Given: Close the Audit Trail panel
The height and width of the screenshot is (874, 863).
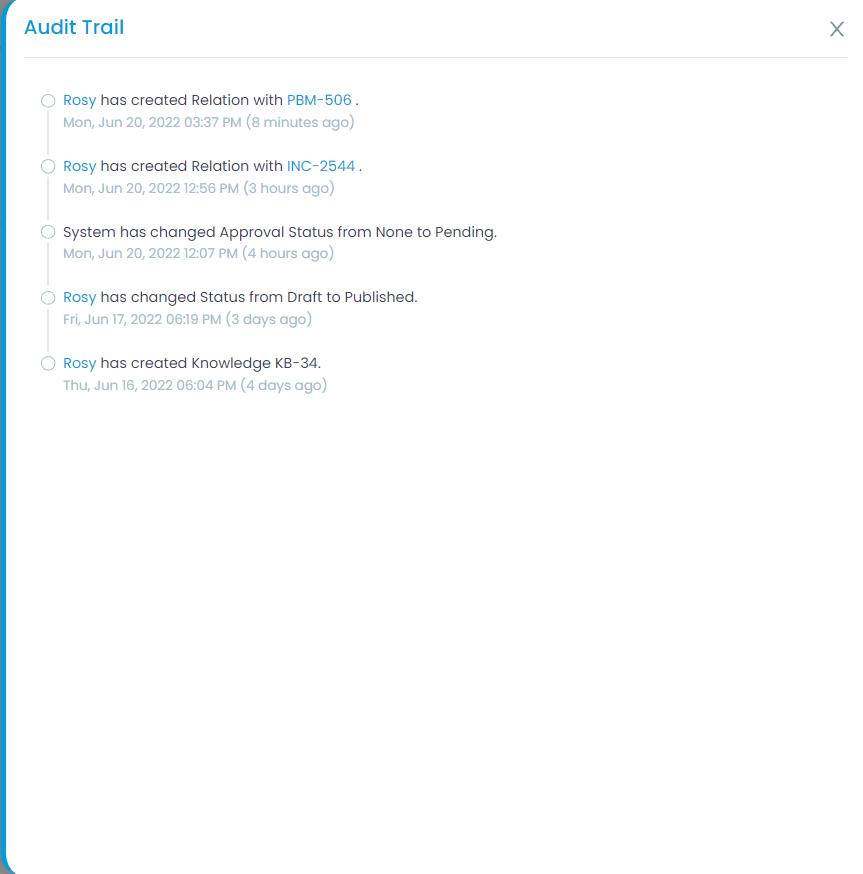Looking at the screenshot, I should point(836,29).
